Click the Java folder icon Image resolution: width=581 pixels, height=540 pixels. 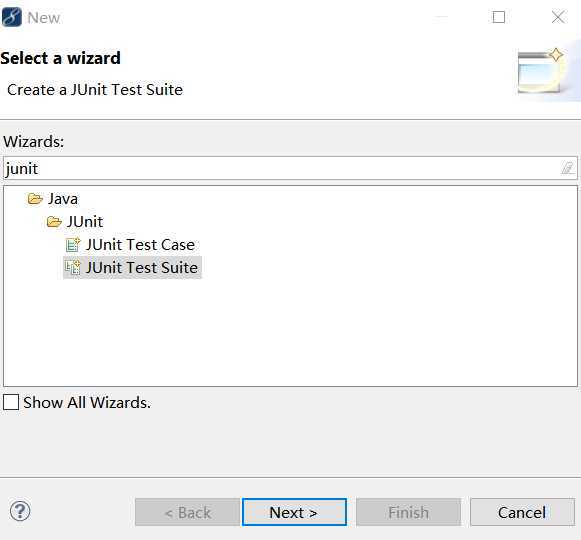[35, 199]
